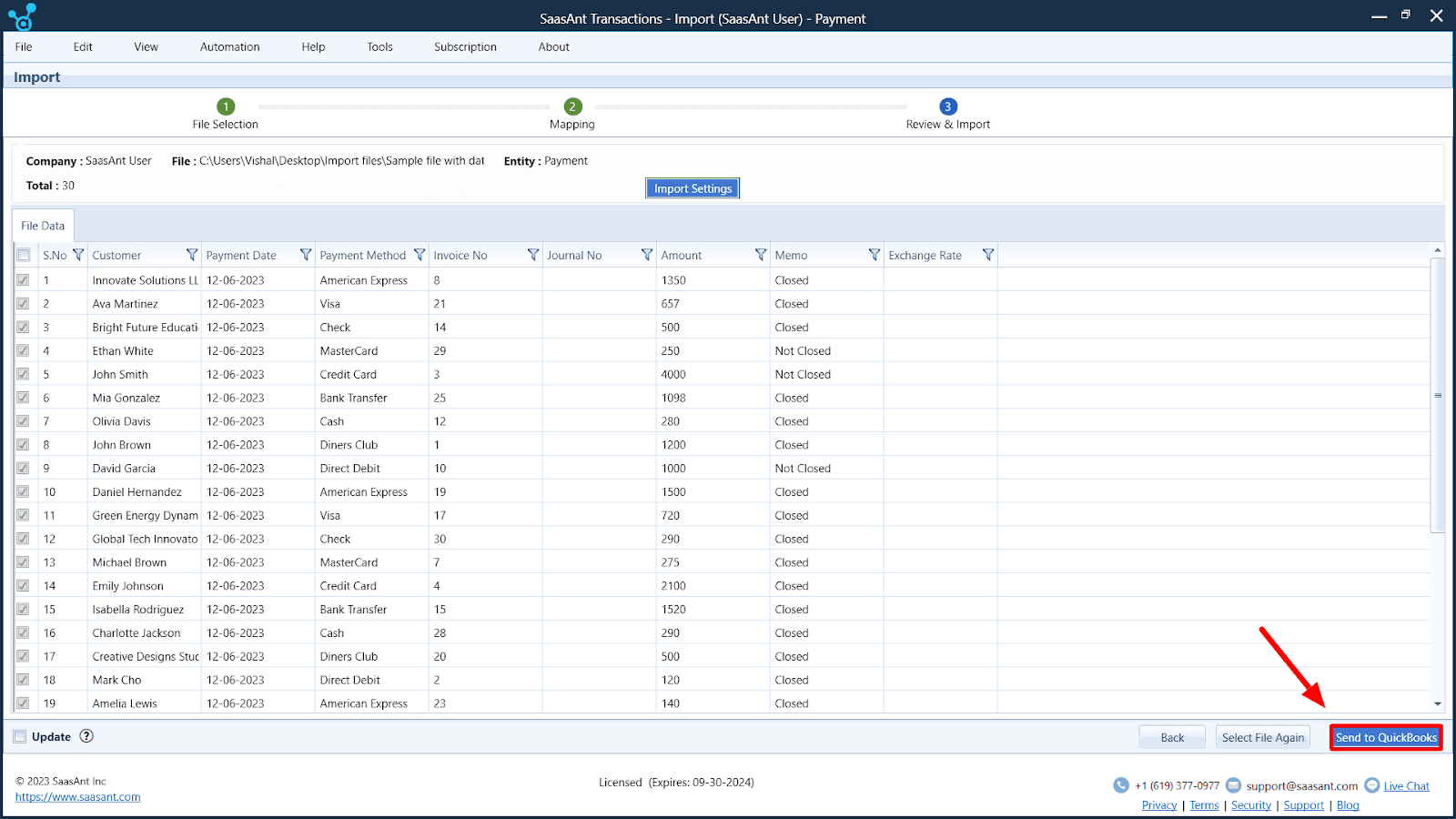Open the Payment Date filter icon
Image resolution: width=1456 pixels, height=819 pixels.
pos(306,255)
